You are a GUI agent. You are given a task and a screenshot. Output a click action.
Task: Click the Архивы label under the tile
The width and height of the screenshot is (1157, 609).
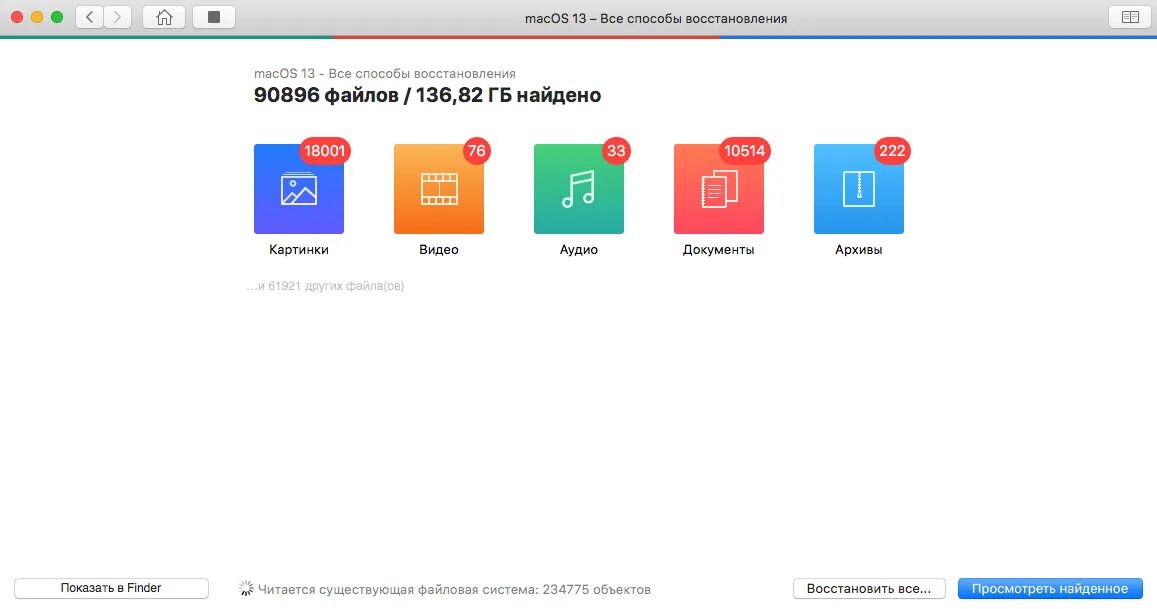tap(859, 250)
